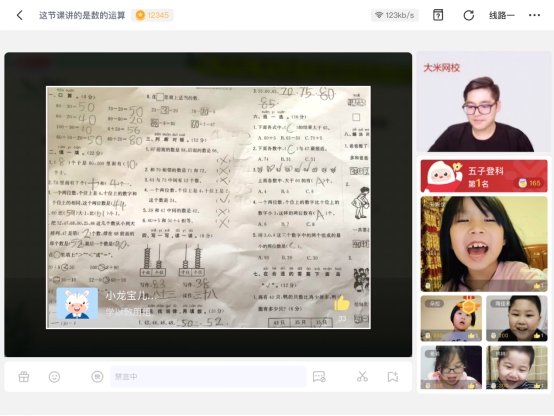Open 小龙宝儿 zebra avatar
The image size is (554, 416).
tap(77, 304)
